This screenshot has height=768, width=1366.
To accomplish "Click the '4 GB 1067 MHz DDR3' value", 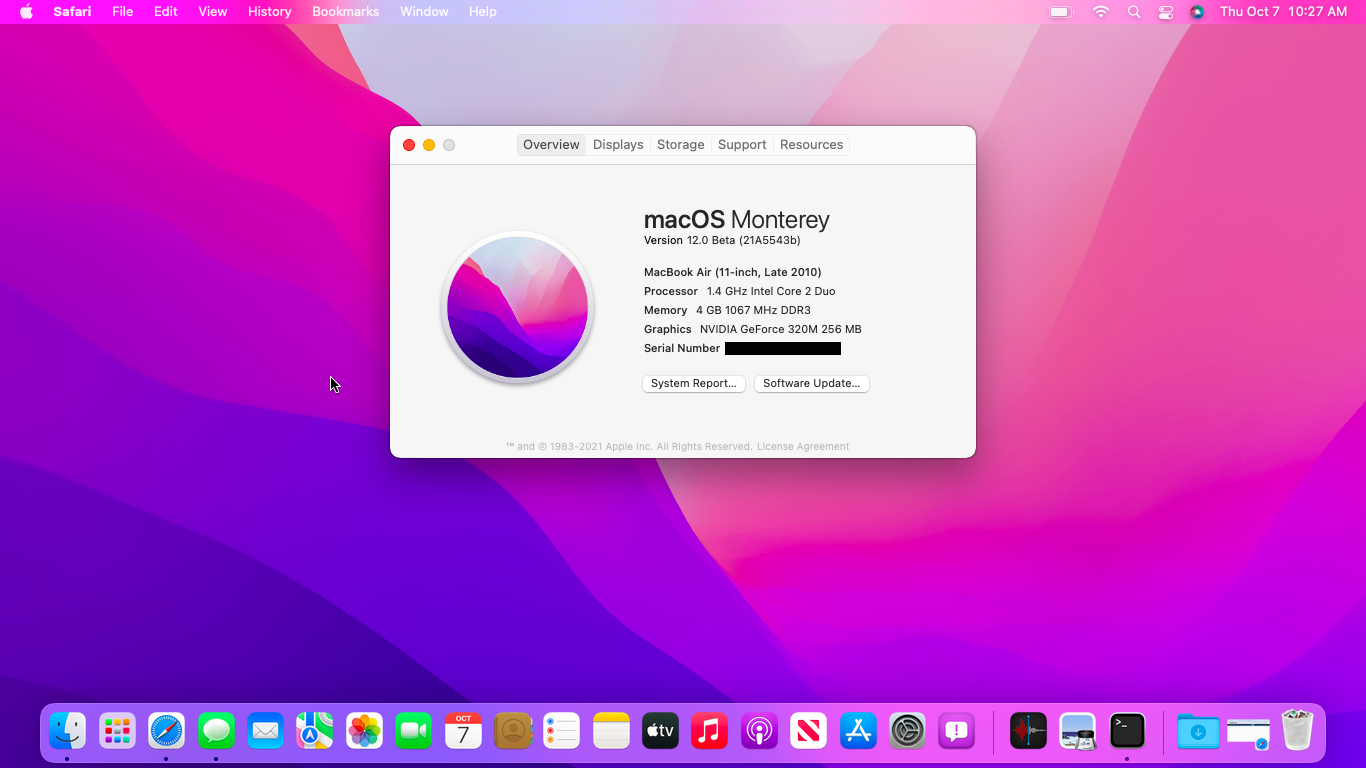I will pos(753,310).
